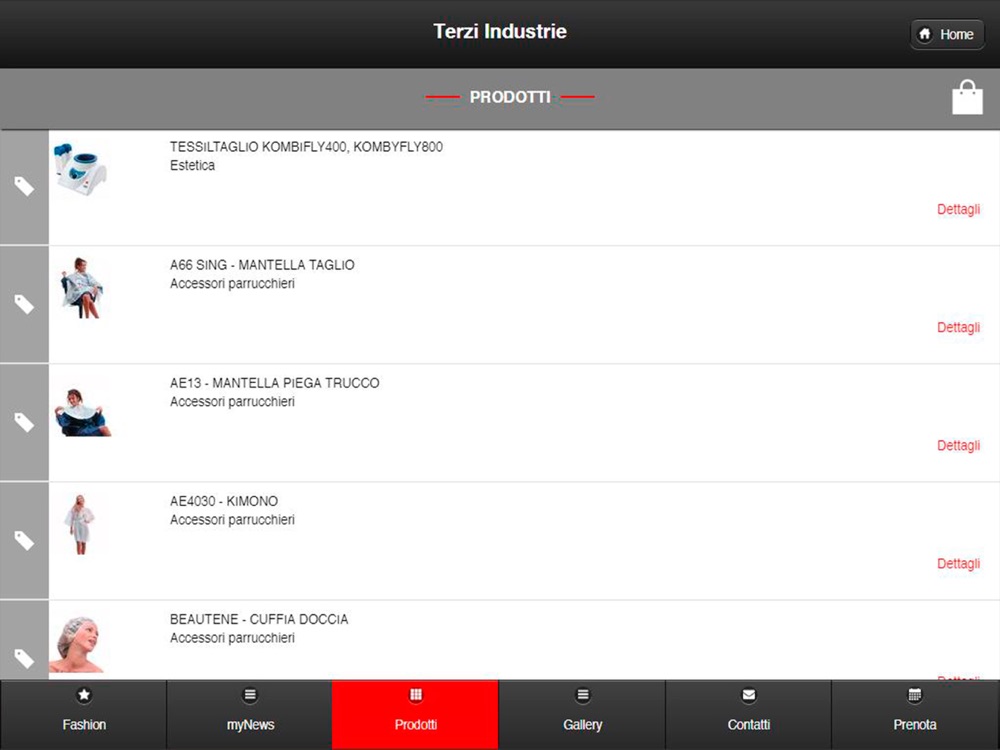Click the tag icon beside AE13 MANTELLA PIEGA

click(x=24, y=422)
